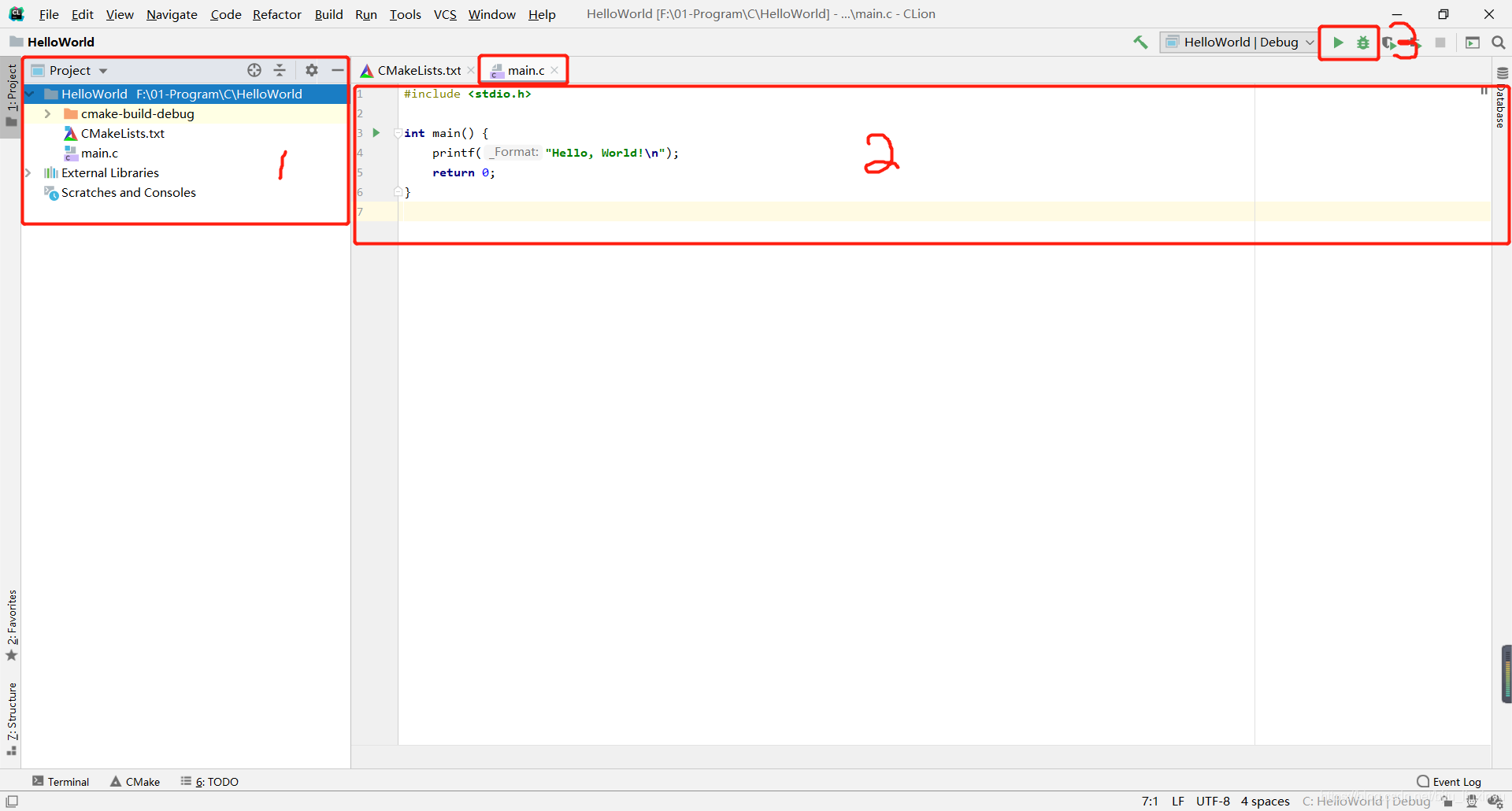
Task: Open Project panel settings gear
Action: [312, 70]
